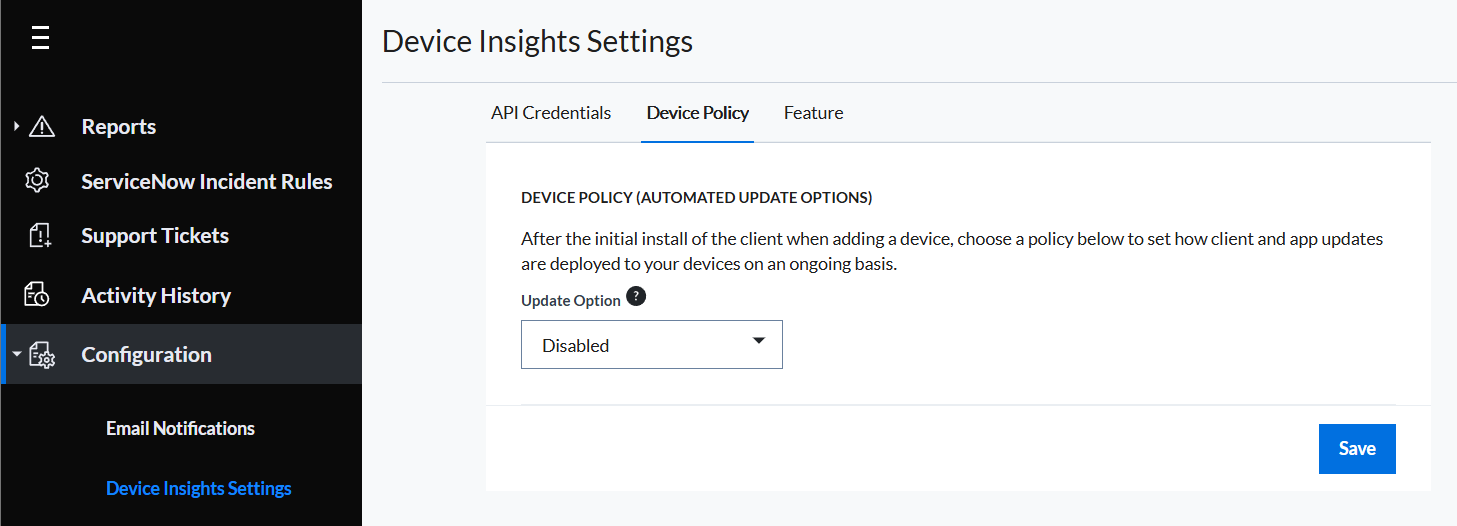The image size is (1457, 526).
Task: Open ServiceNow Incident Rules label
Action: pyautogui.click(x=207, y=182)
